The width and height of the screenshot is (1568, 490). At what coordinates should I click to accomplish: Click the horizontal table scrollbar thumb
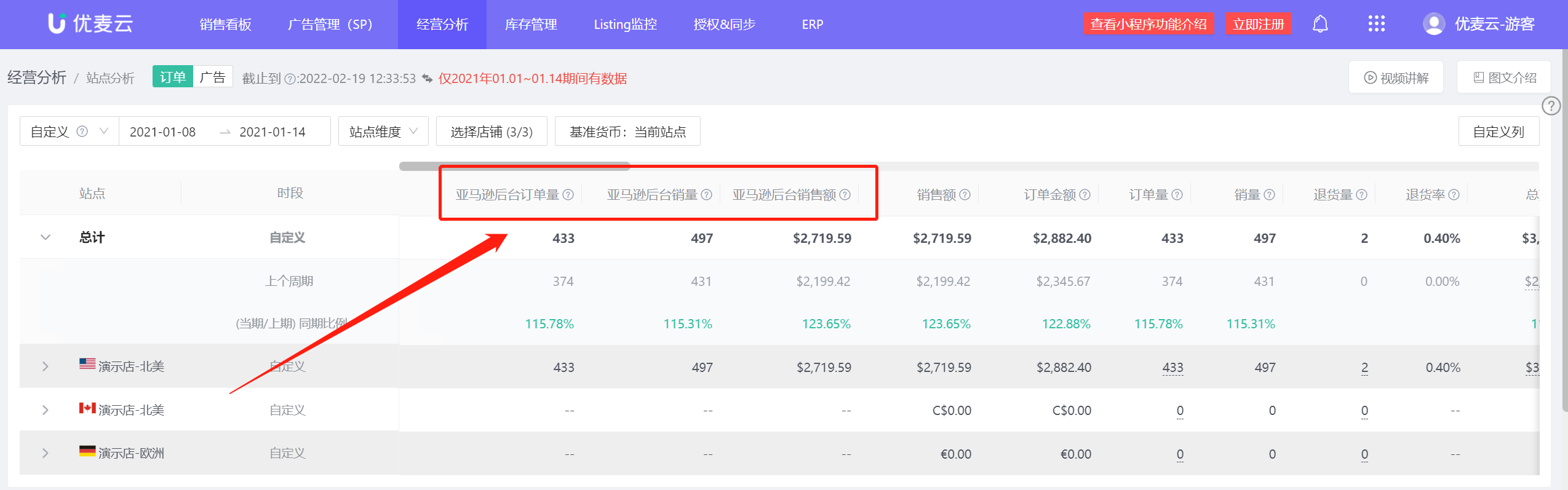pos(514,166)
